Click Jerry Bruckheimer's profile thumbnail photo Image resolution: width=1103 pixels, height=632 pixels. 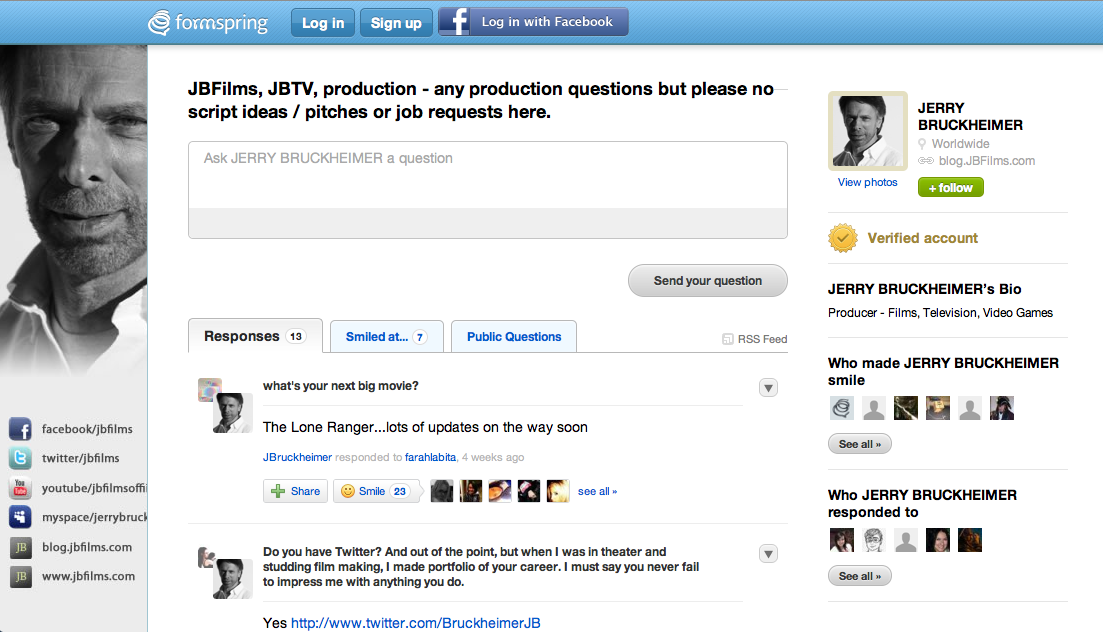tap(867, 132)
